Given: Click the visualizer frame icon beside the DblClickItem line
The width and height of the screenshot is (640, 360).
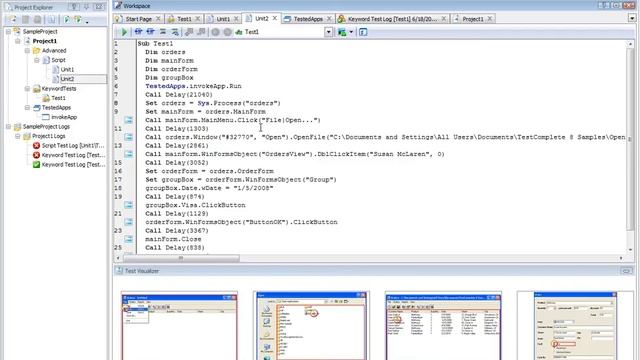Looking at the screenshot, I should point(128,154).
